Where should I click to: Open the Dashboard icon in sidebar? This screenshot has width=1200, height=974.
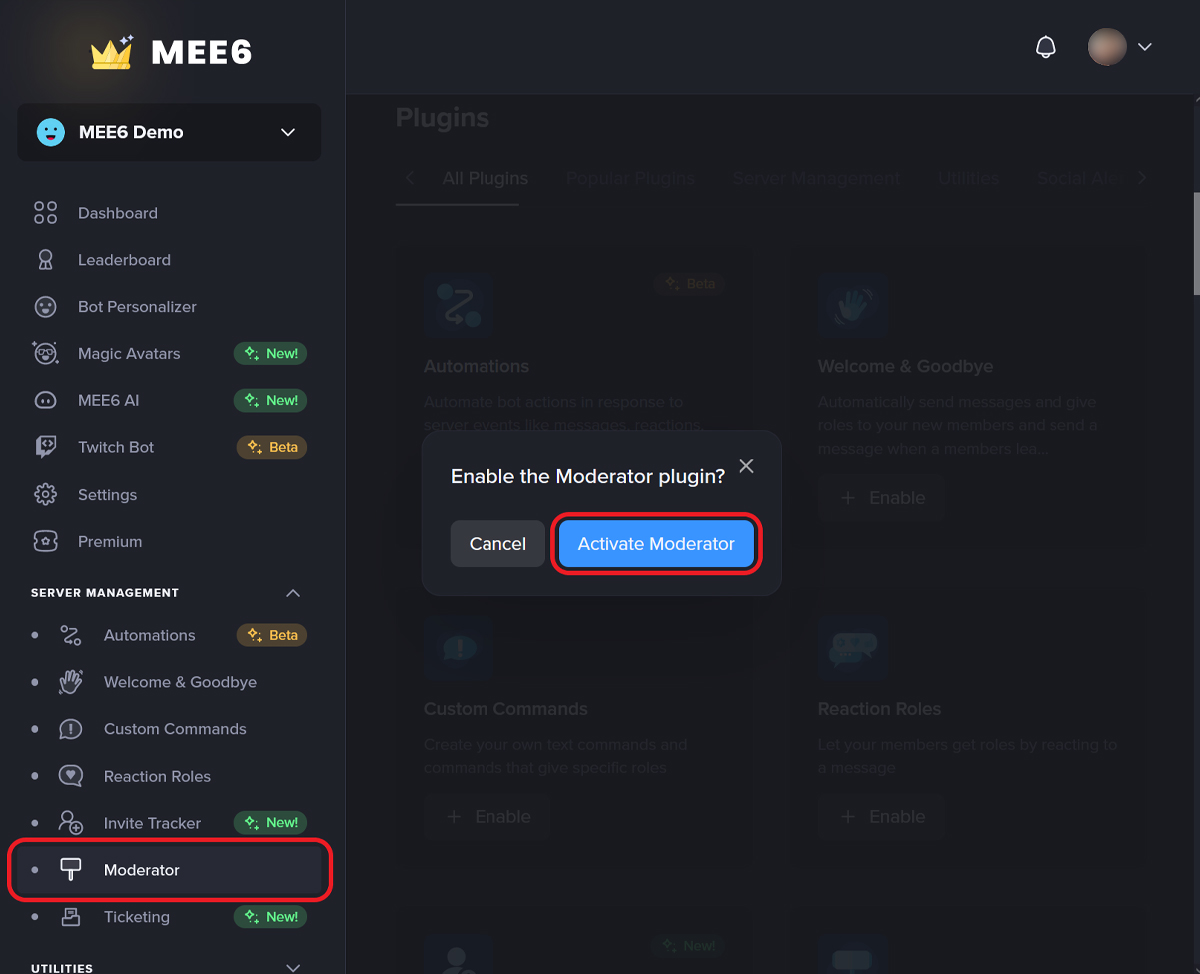(45, 213)
